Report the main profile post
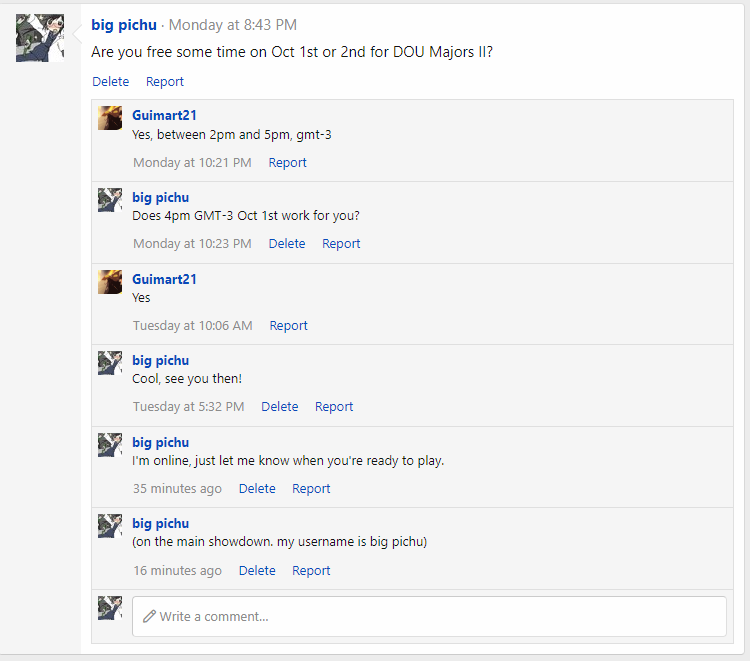Viewport: 750px width, 661px height. click(x=165, y=82)
